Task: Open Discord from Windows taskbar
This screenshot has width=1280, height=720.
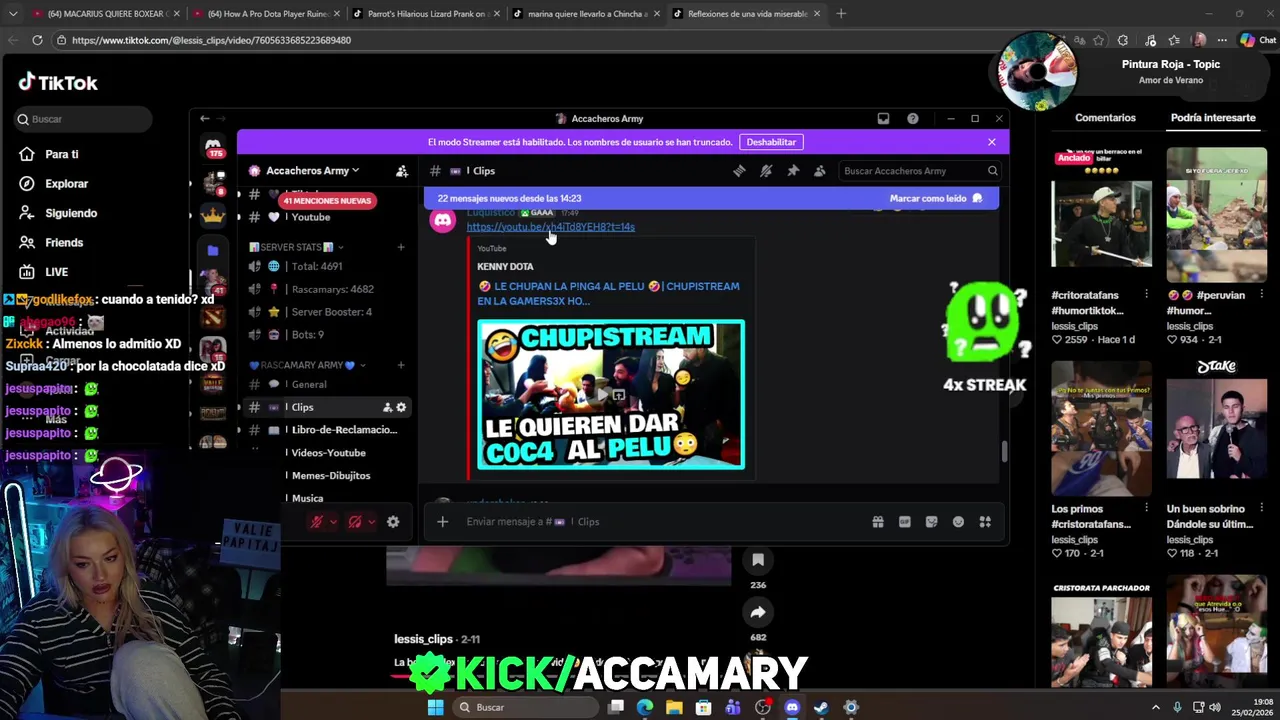Action: 792,707
